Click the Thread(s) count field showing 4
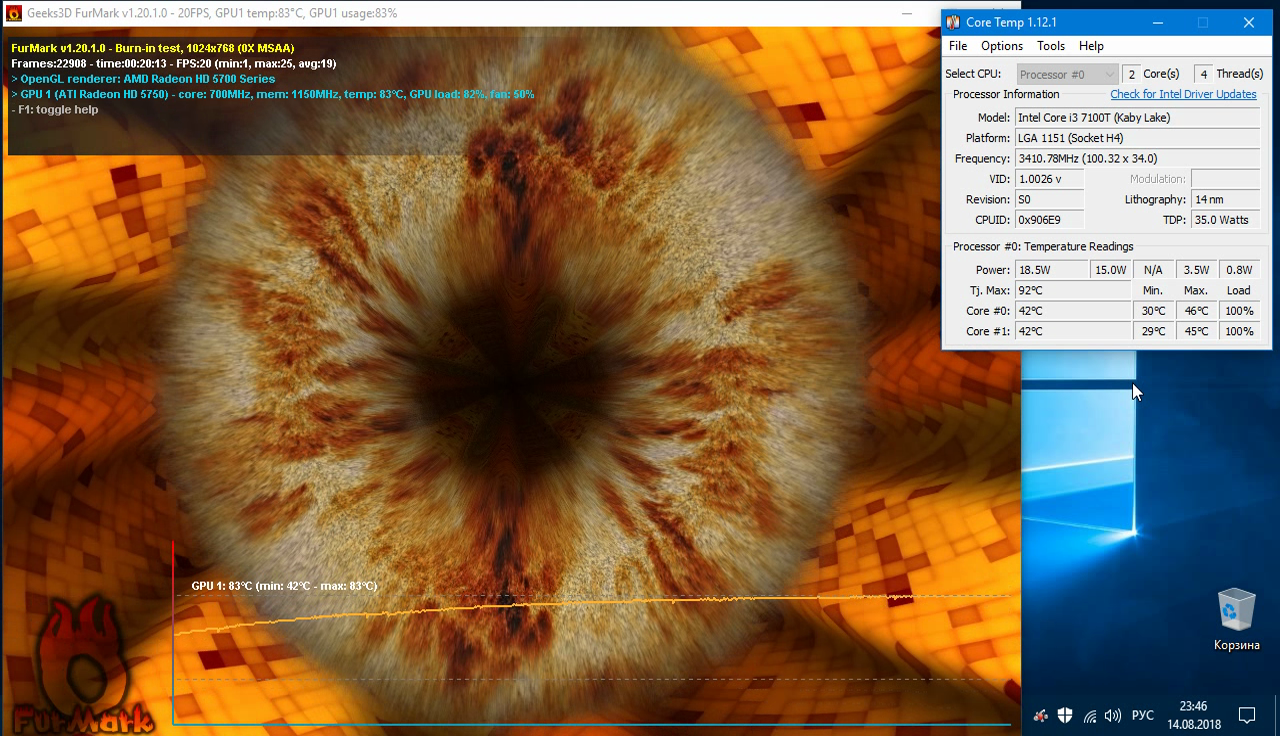 coord(1203,74)
